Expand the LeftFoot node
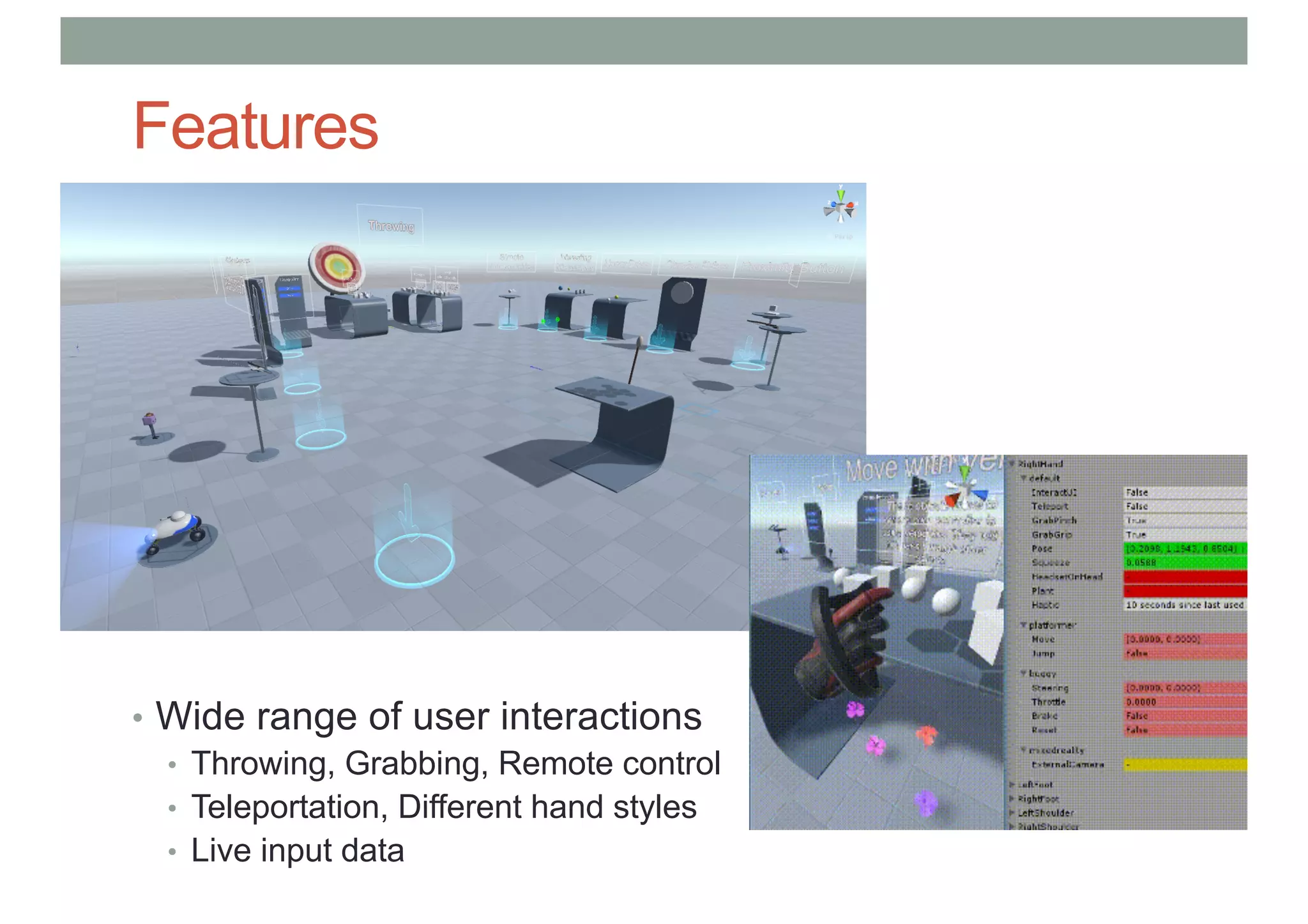The height and width of the screenshot is (924, 1308). pos(1012,785)
